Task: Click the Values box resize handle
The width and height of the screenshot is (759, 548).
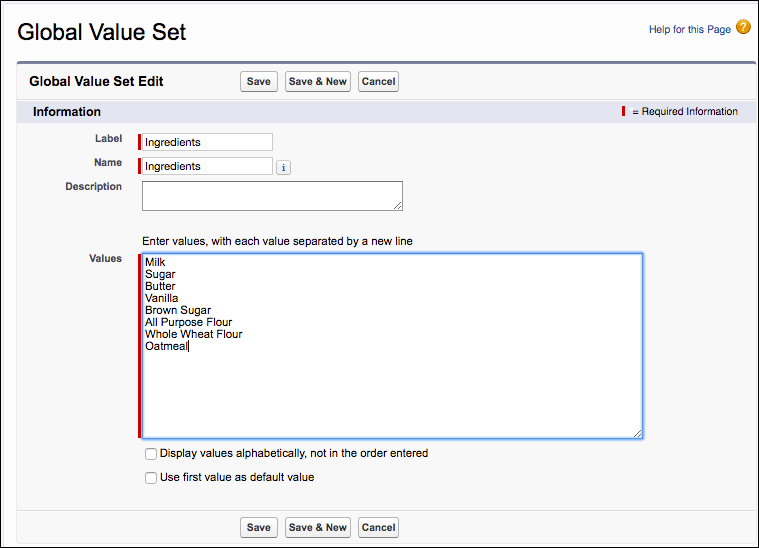Action: point(637,433)
